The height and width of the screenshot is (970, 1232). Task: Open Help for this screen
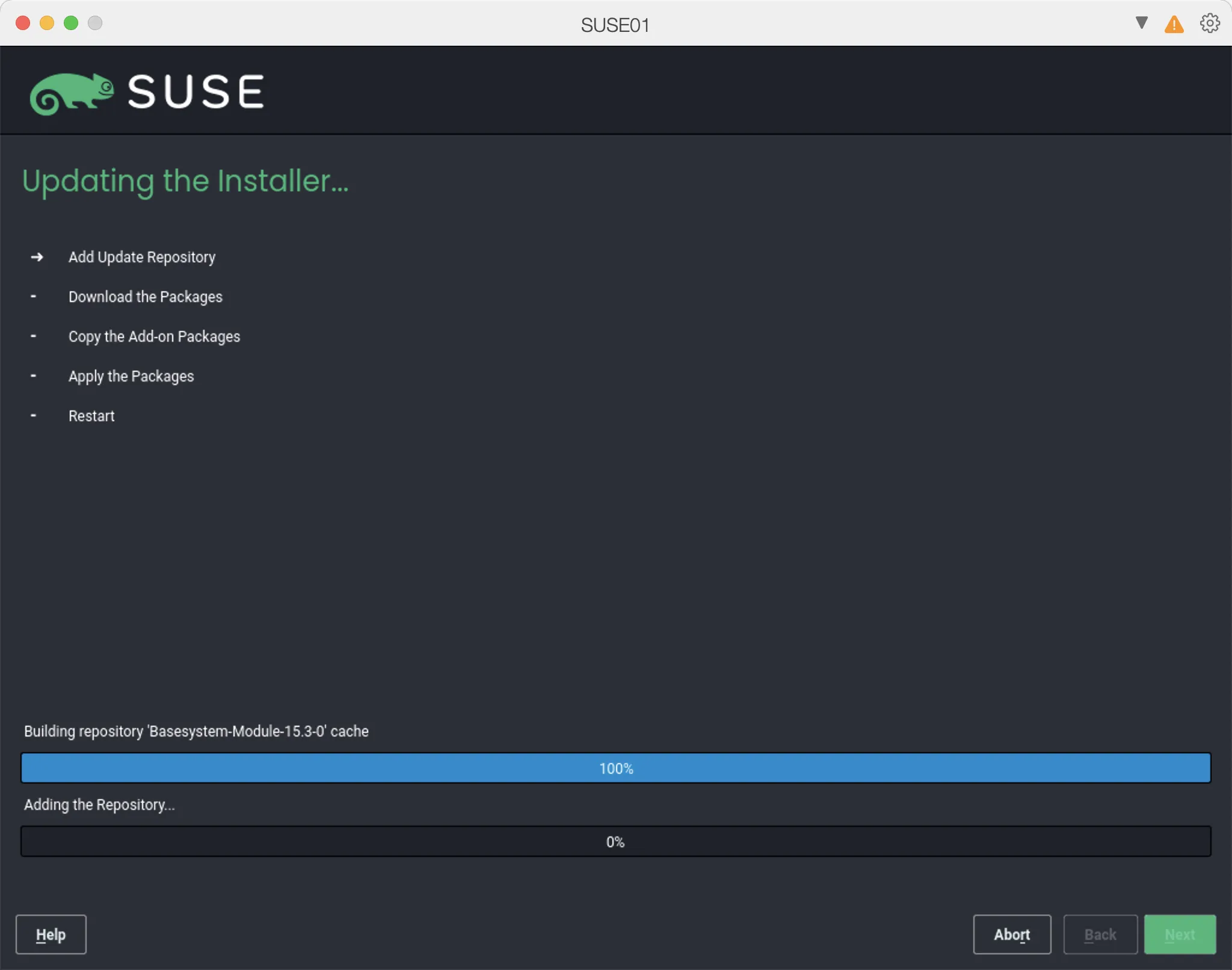click(51, 934)
